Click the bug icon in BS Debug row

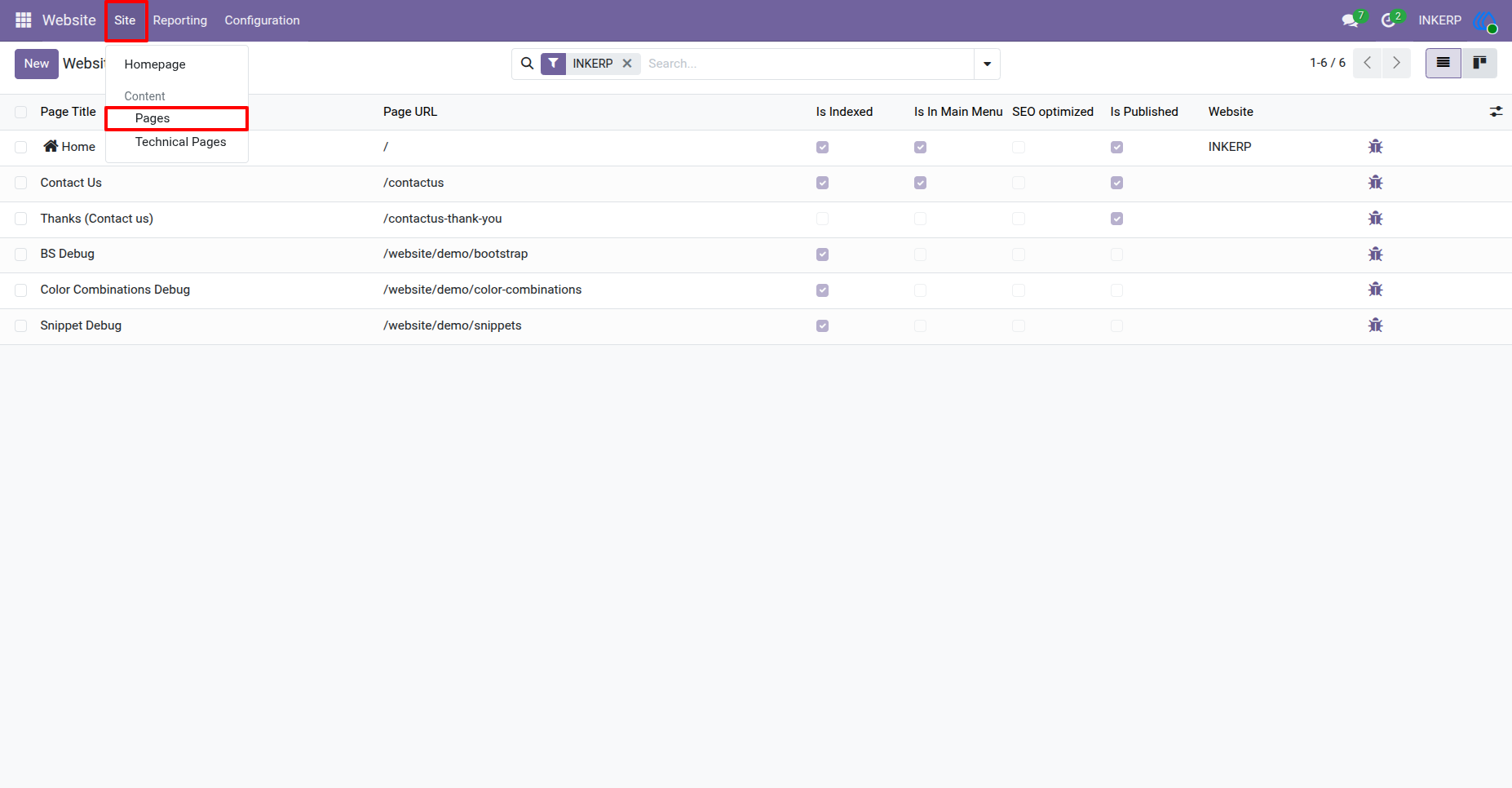point(1375,254)
